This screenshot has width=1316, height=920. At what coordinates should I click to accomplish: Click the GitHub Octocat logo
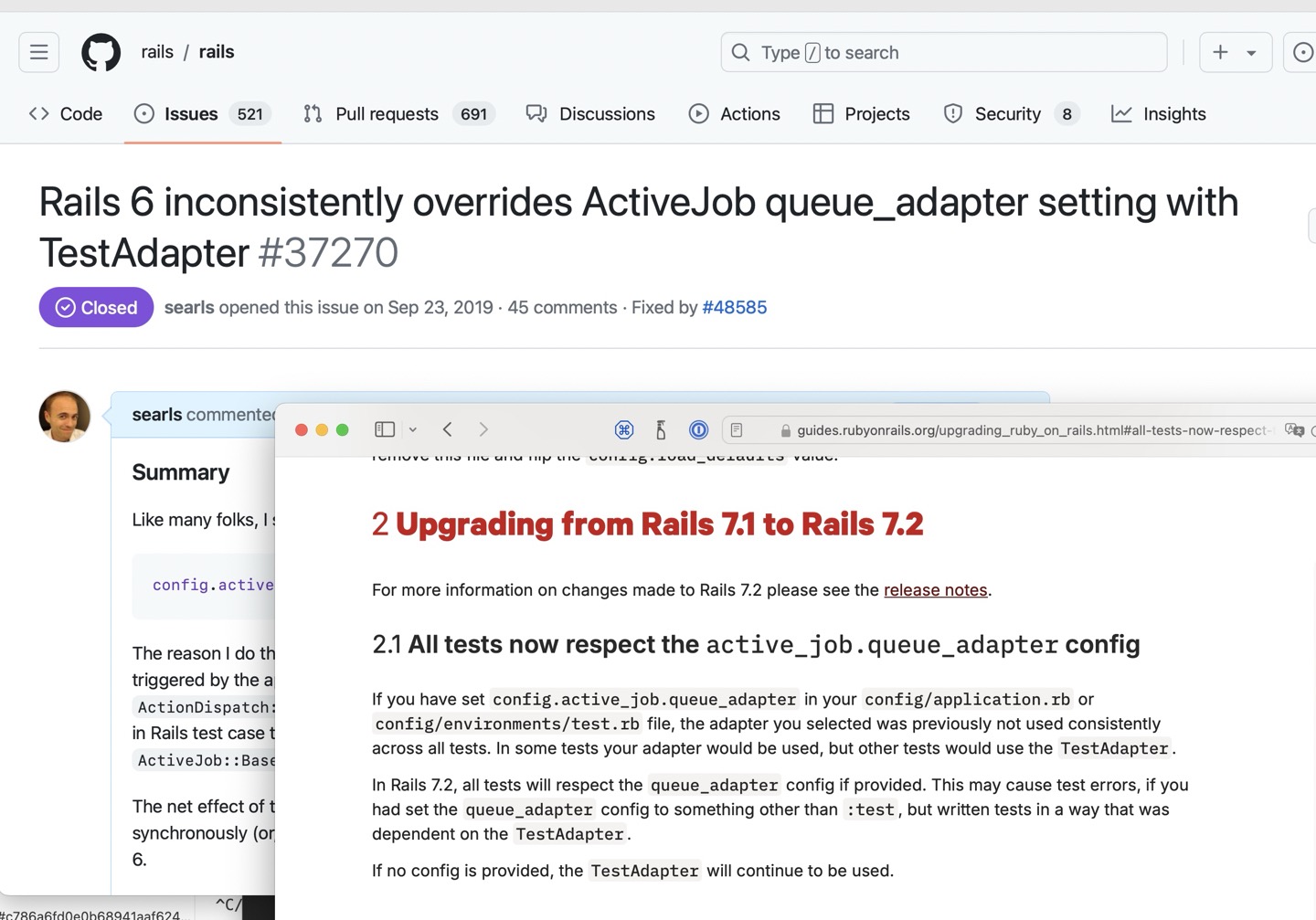point(101,52)
